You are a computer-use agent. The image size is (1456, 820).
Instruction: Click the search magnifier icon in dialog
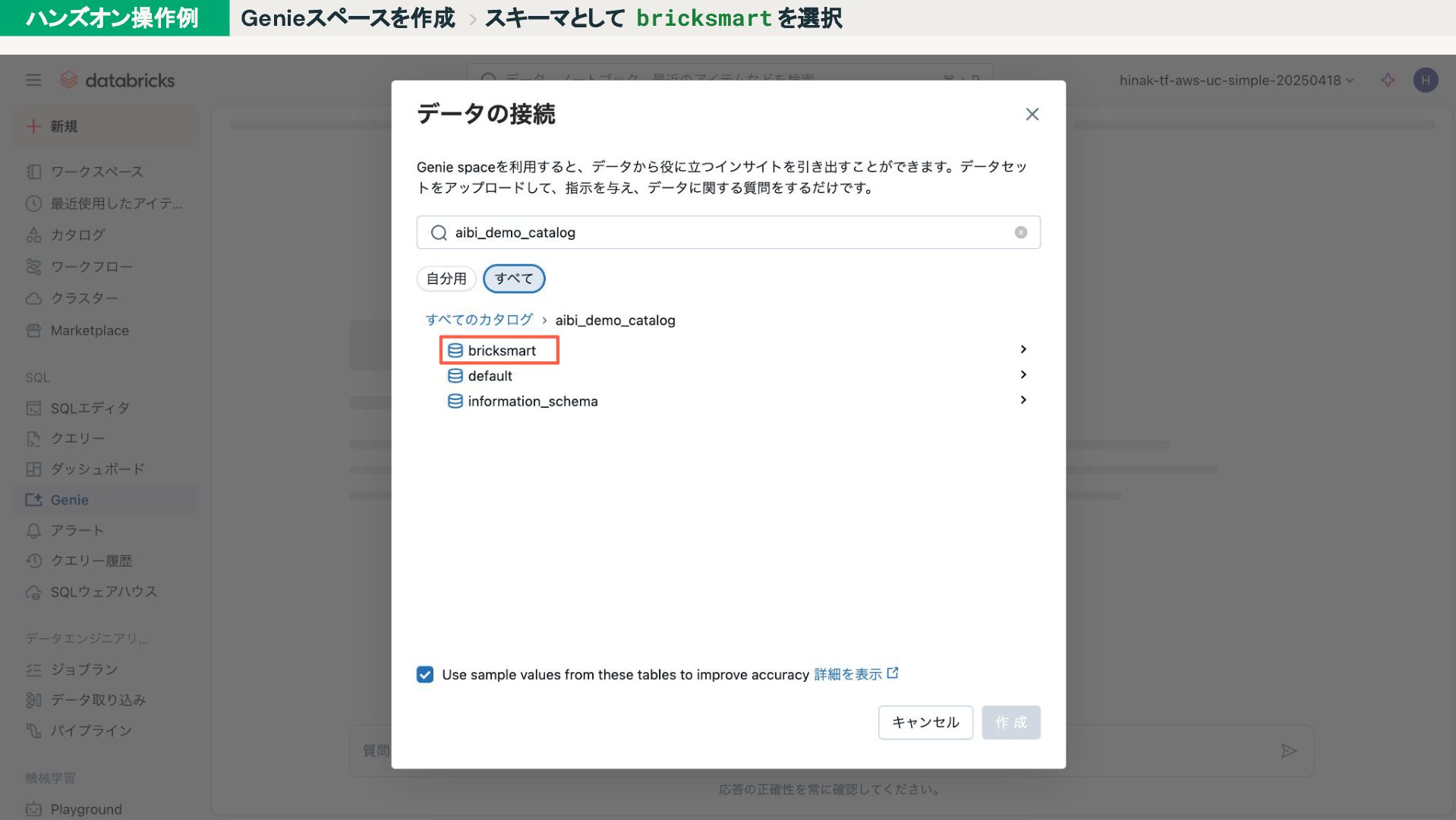pyautogui.click(x=439, y=232)
